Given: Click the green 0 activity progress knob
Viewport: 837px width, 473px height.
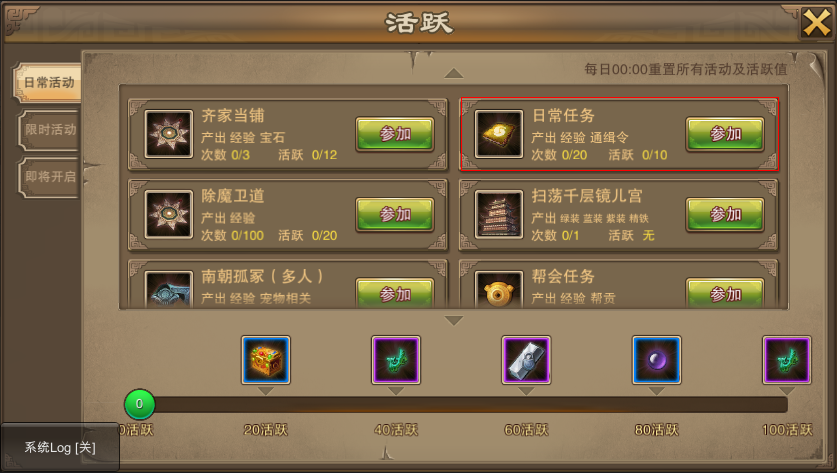Looking at the screenshot, I should 139,404.
